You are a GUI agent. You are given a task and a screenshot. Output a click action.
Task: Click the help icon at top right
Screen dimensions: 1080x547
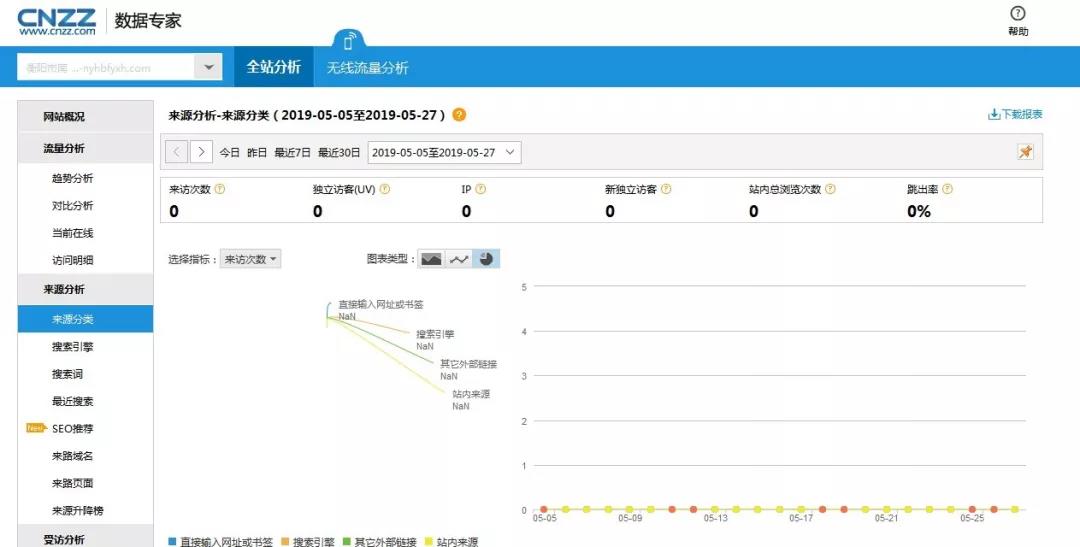[x=1018, y=14]
